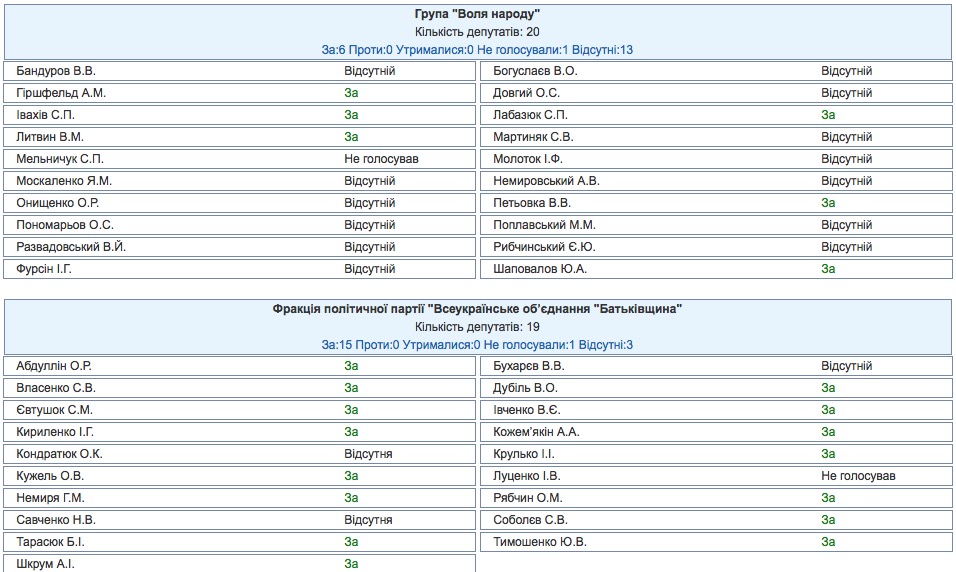This screenshot has width=956, height=572.
Task: Select deputy name Тимошенко Ю.В.
Action: click(x=540, y=542)
